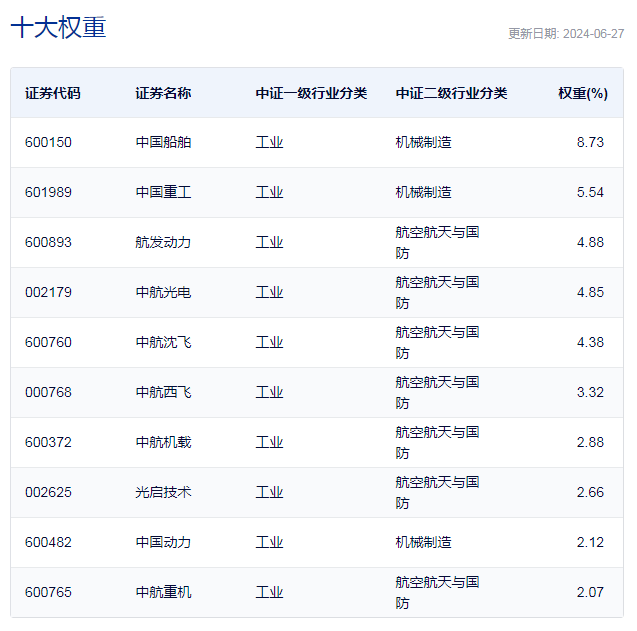Click the 十大权重 heading
Screen dimensions: 637x631
(x=58, y=28)
